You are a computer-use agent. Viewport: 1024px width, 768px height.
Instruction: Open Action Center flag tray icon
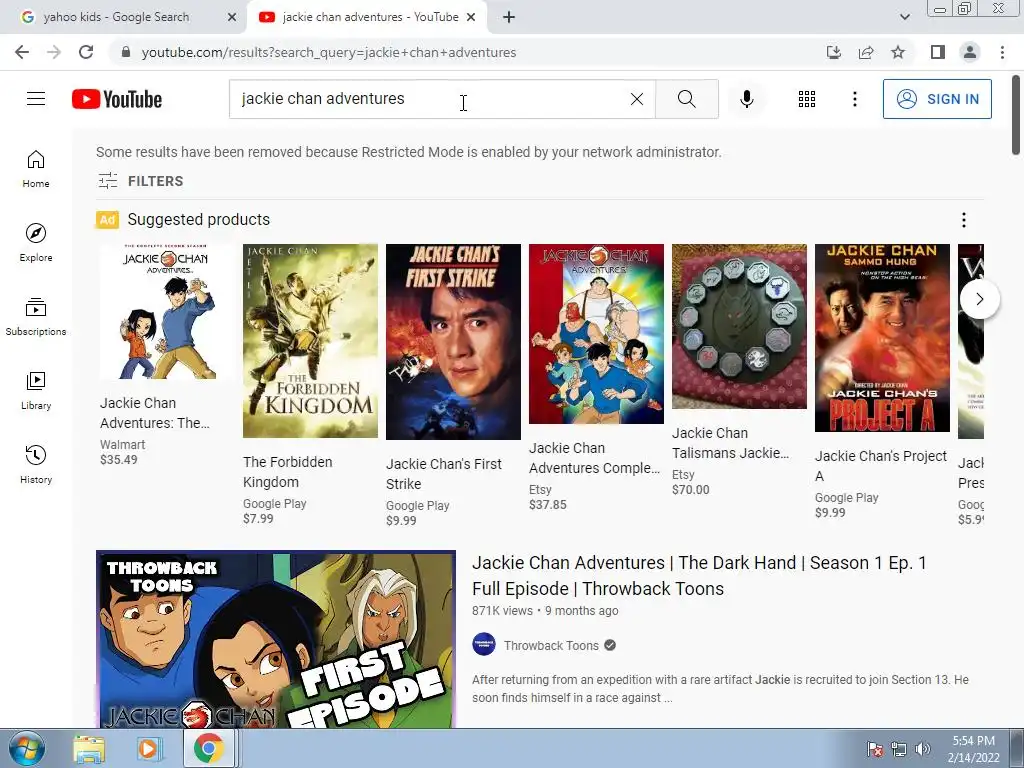point(874,749)
